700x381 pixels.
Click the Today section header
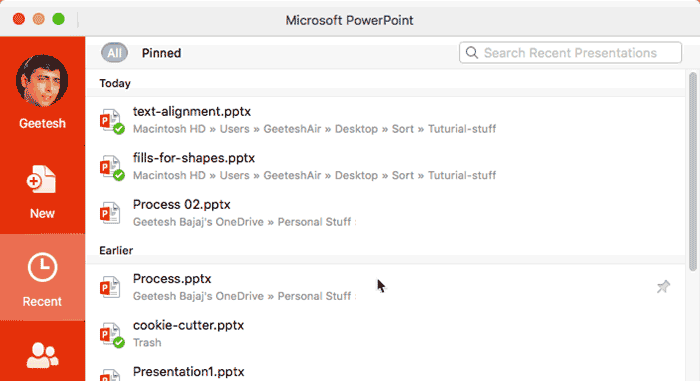tap(115, 84)
